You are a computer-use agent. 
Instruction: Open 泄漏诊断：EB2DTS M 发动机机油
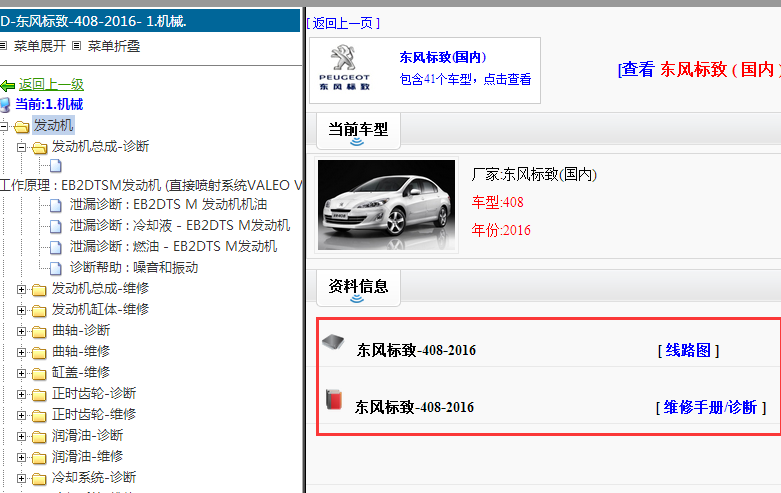pyautogui.click(x=168, y=204)
